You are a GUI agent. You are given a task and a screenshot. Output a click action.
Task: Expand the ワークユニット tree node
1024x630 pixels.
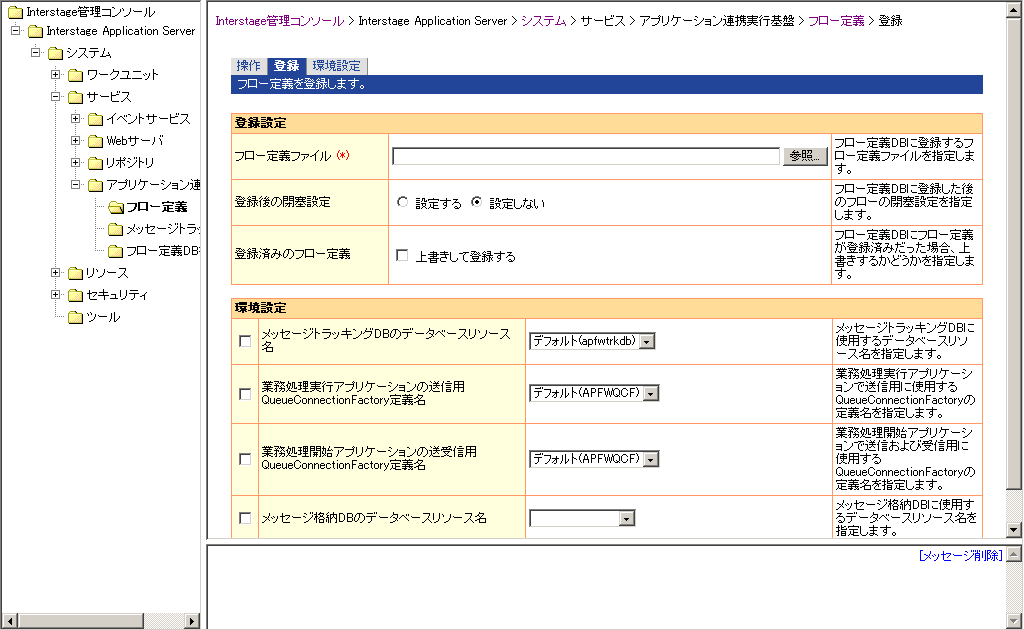(56, 74)
